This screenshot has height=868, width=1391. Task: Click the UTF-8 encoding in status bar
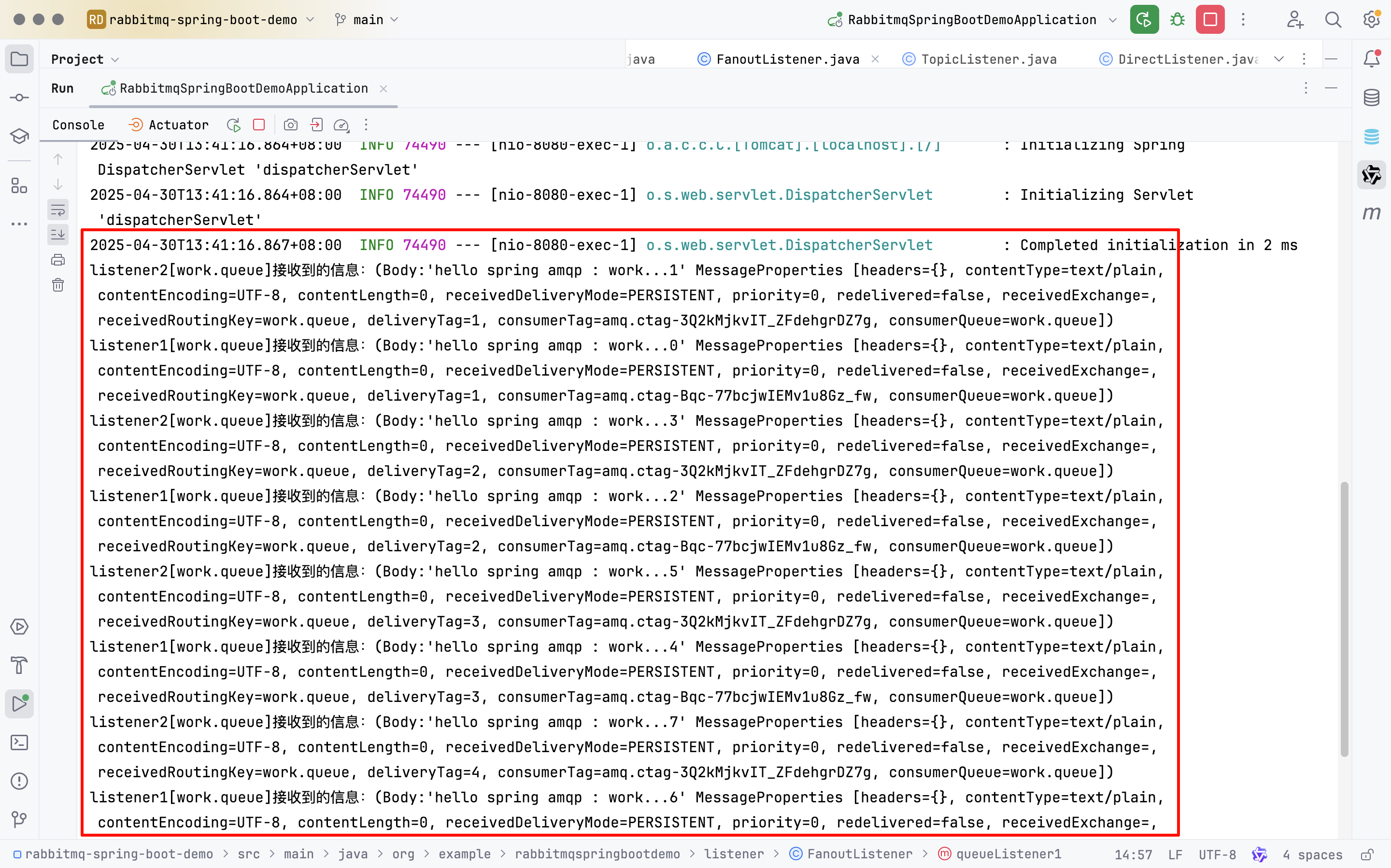(x=1217, y=855)
